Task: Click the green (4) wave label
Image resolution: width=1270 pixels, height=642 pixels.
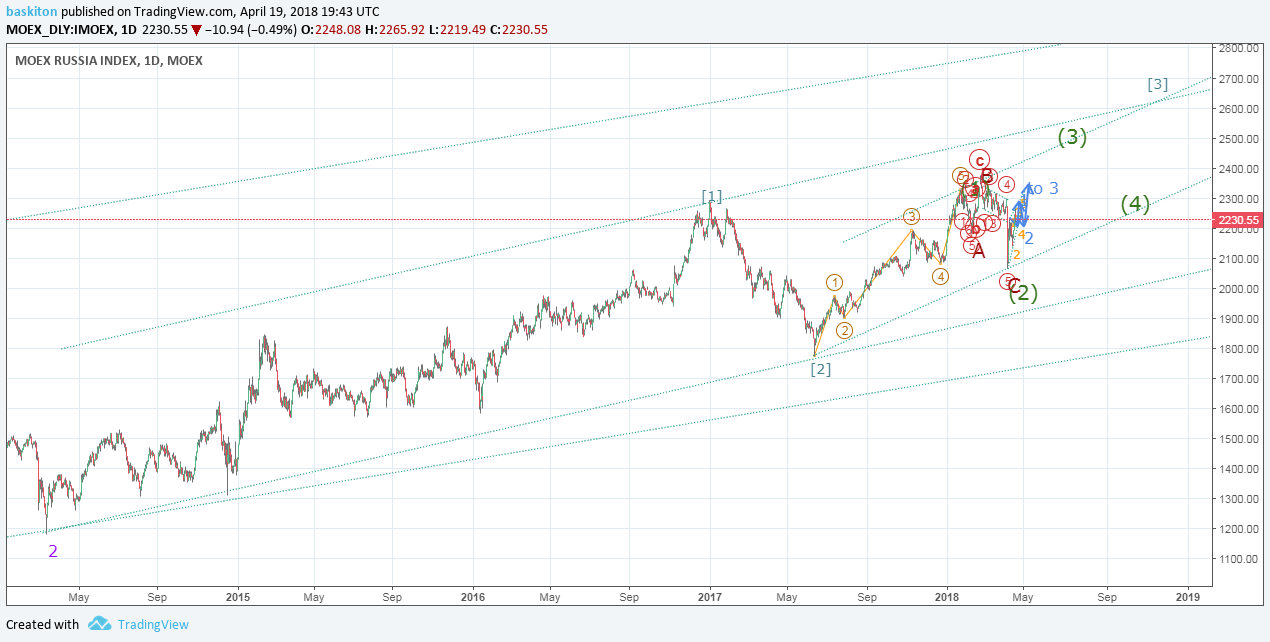Action: 1134,204
